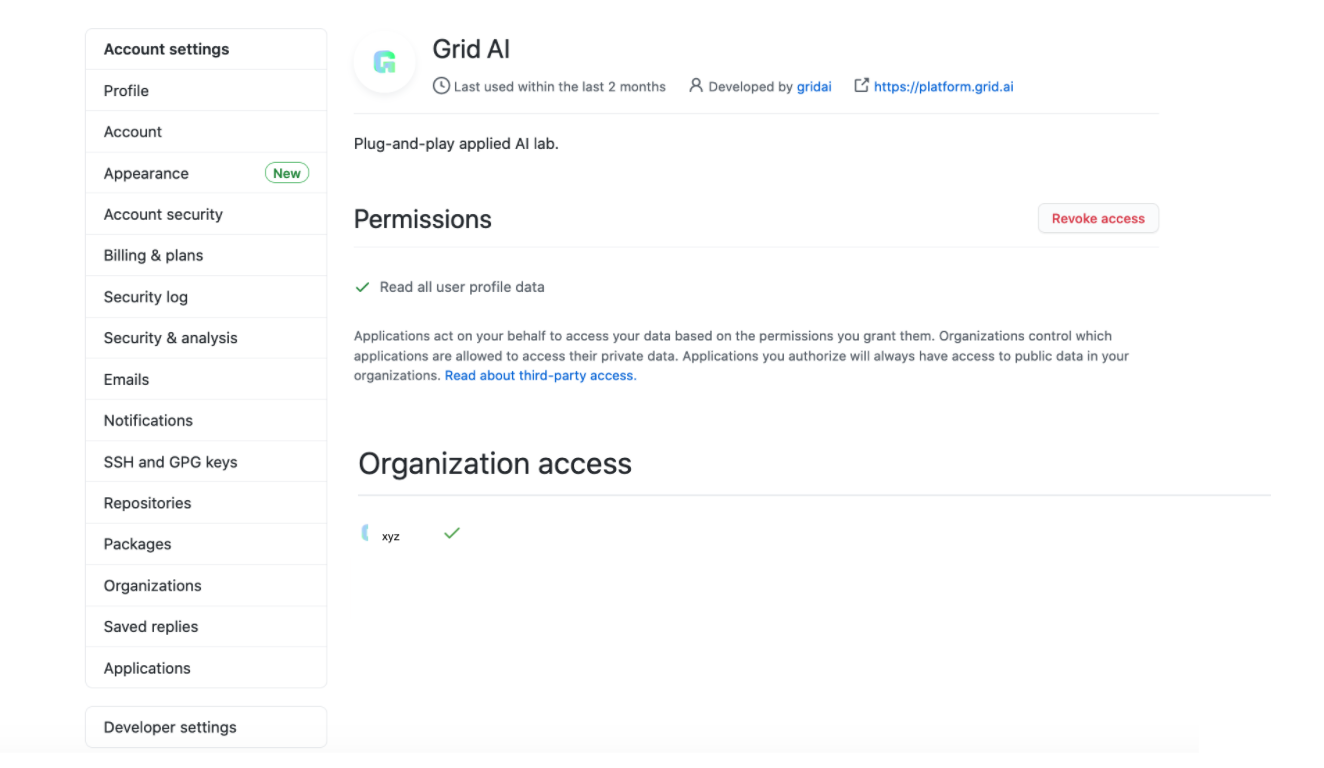The width and height of the screenshot is (1324, 768).
Task: Open Account security settings
Action: click(206, 214)
